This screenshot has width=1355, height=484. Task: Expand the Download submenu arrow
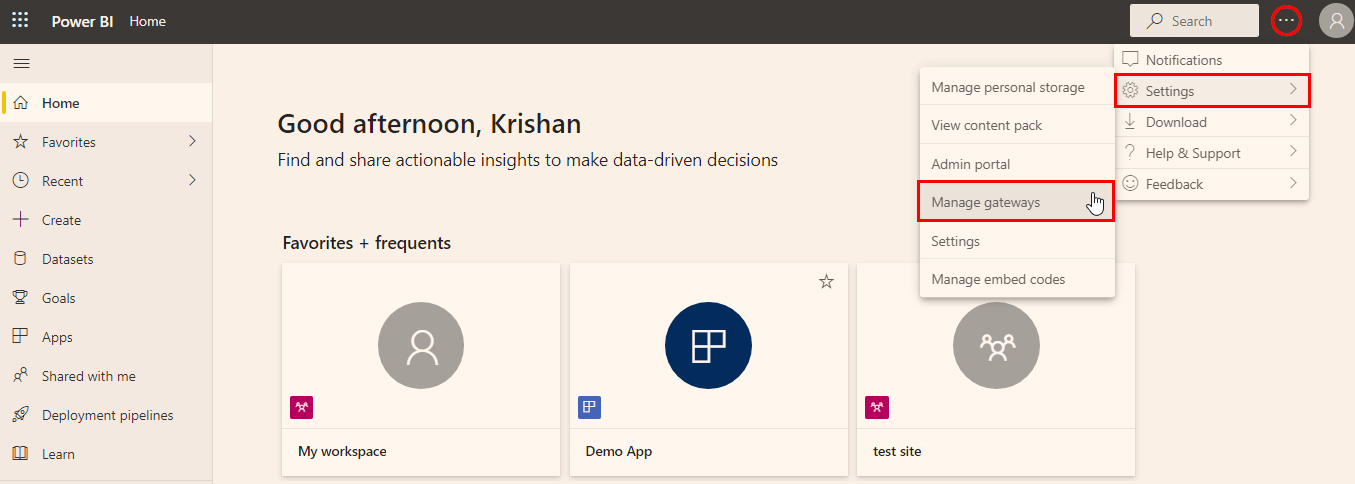pos(1293,122)
